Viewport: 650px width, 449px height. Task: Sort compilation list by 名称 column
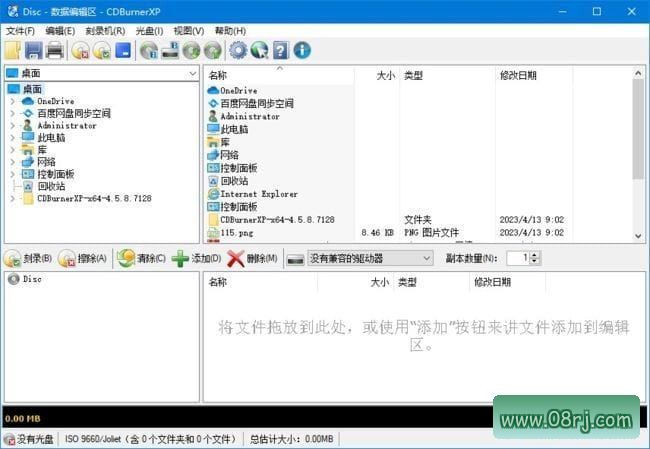tap(261, 282)
